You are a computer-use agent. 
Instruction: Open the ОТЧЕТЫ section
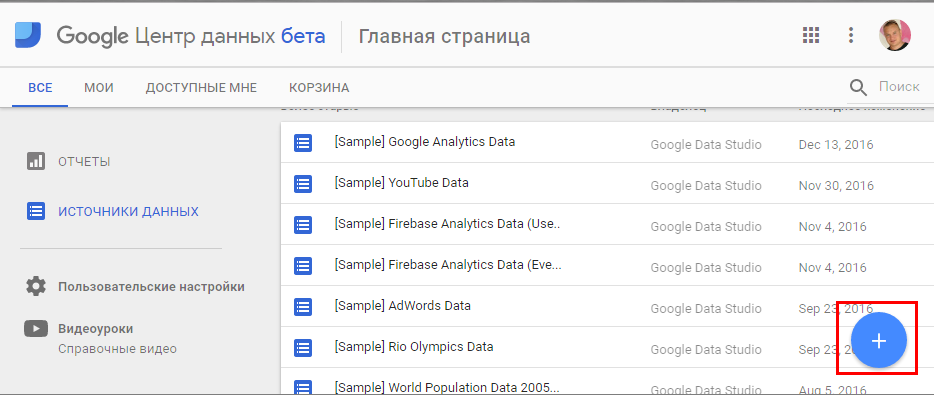pos(84,161)
